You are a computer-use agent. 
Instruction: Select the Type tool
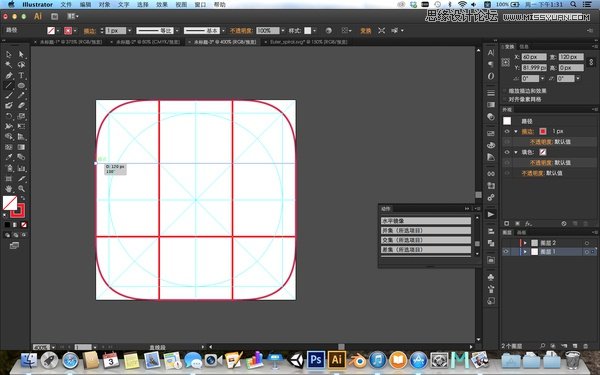coord(21,75)
